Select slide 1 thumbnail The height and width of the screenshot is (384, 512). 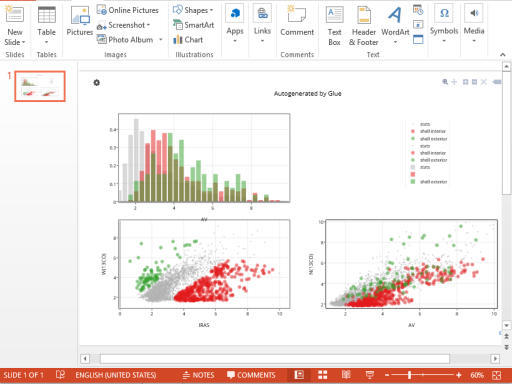tap(40, 86)
